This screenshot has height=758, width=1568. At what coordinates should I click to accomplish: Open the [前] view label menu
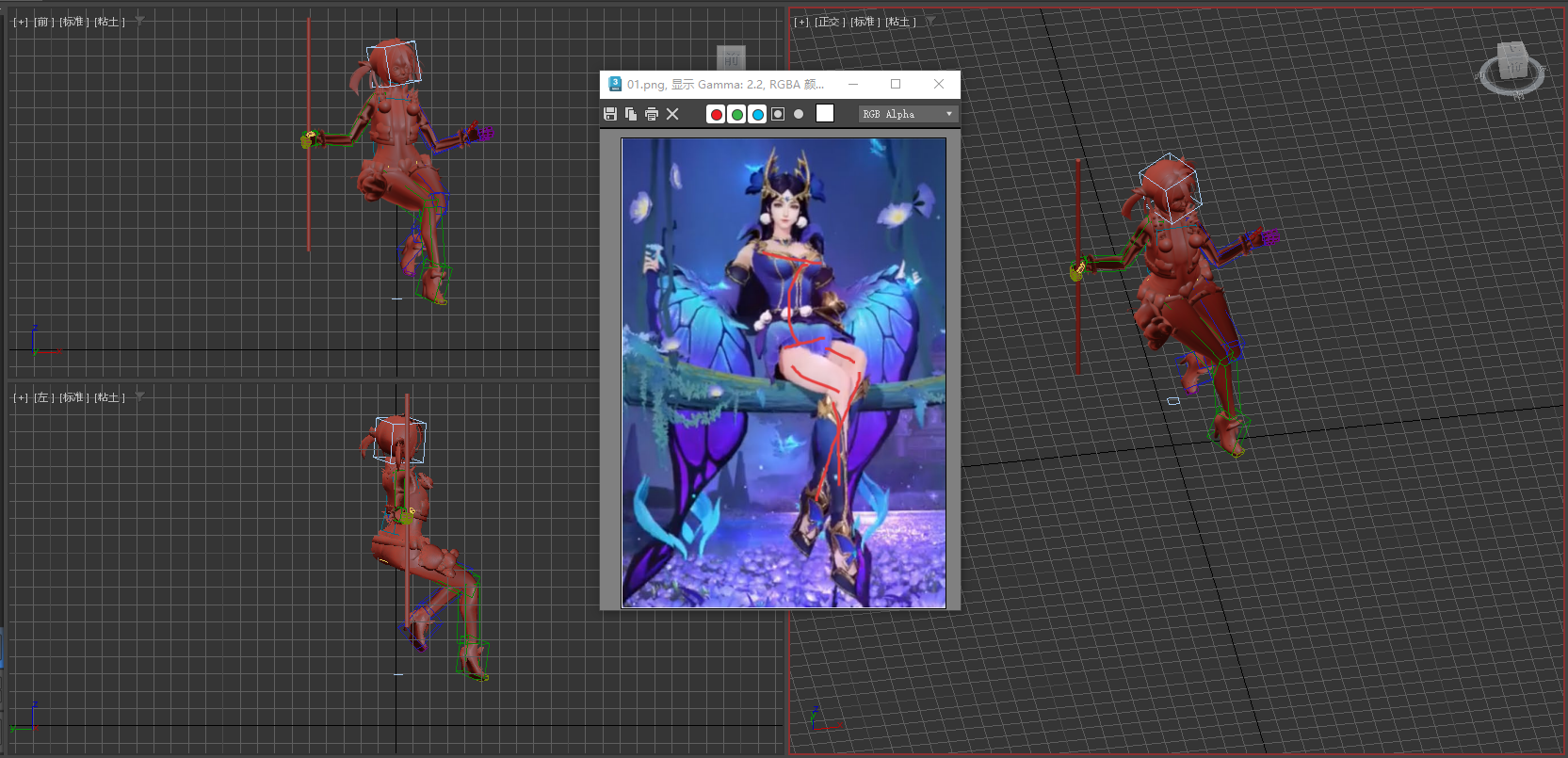pyautogui.click(x=42, y=22)
